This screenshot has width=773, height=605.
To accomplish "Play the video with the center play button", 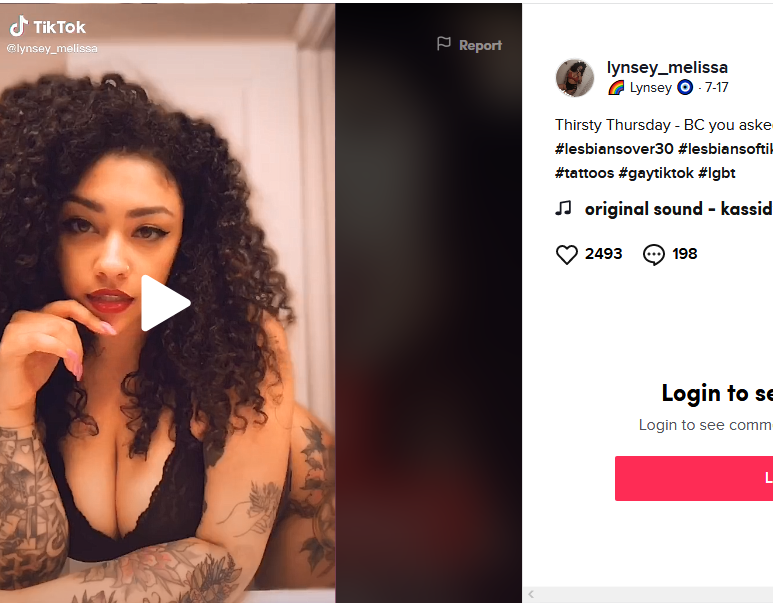I will [165, 303].
